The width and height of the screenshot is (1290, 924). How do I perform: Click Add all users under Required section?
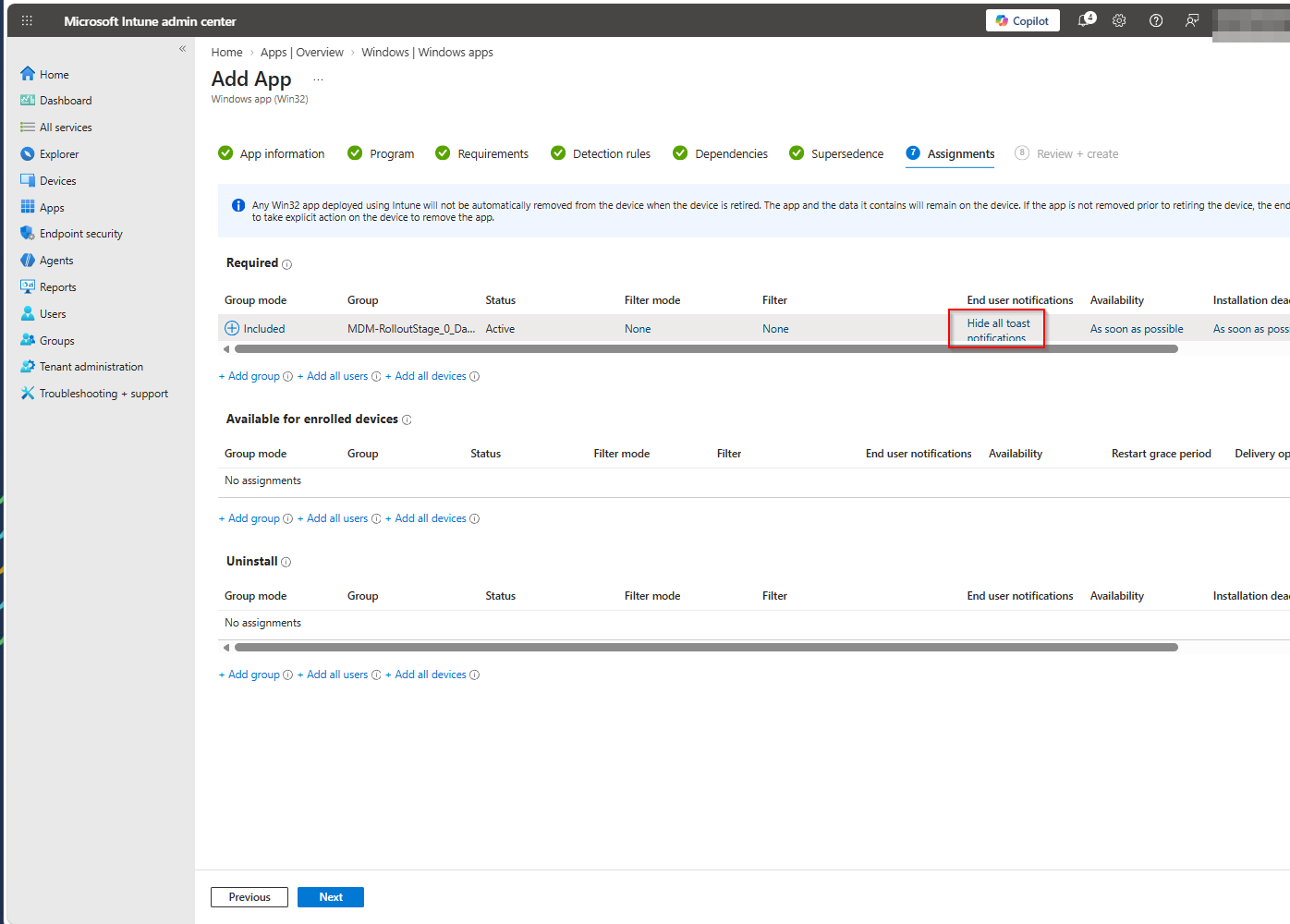(x=333, y=376)
